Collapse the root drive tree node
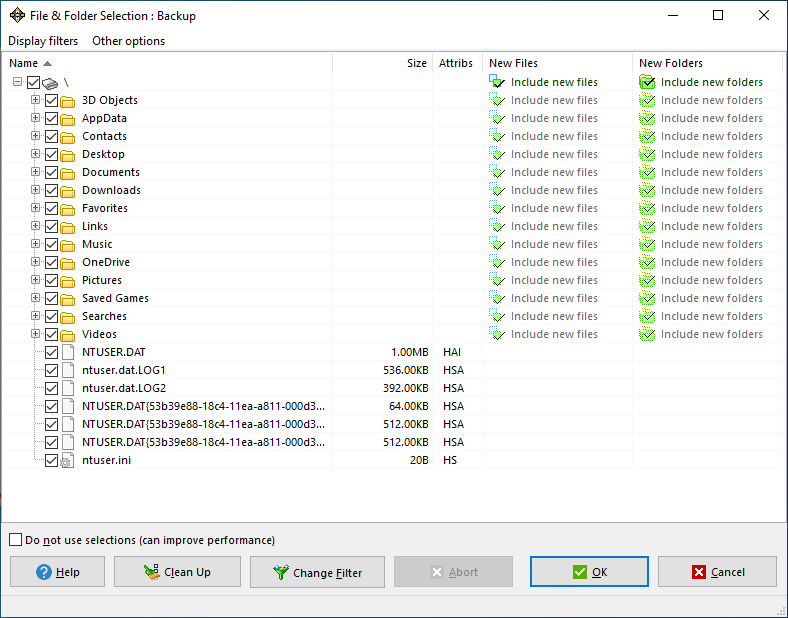788x618 pixels. 18,82
